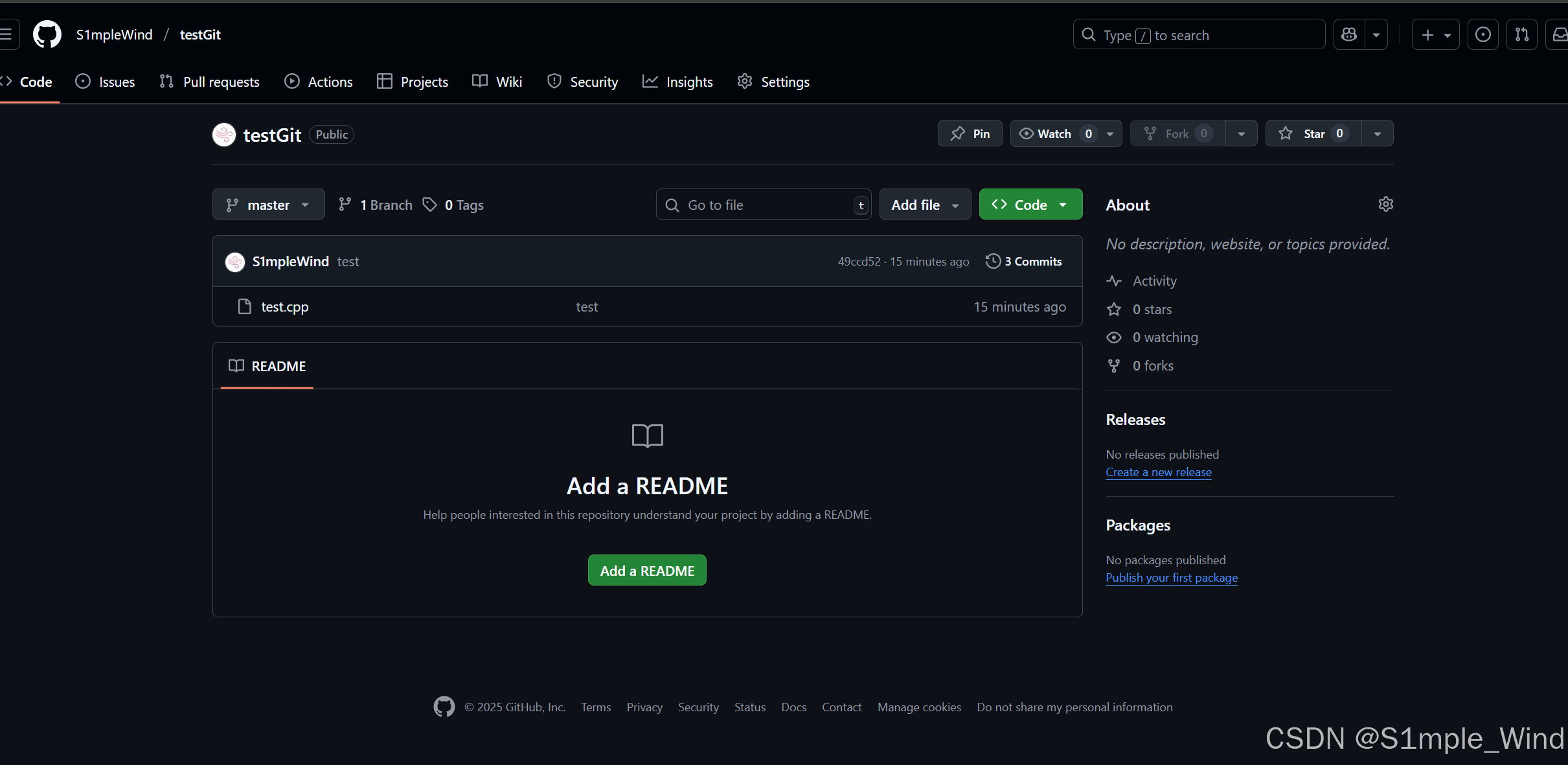This screenshot has height=765, width=1568.
Task: Click the 1 Branch link
Action: pos(375,205)
